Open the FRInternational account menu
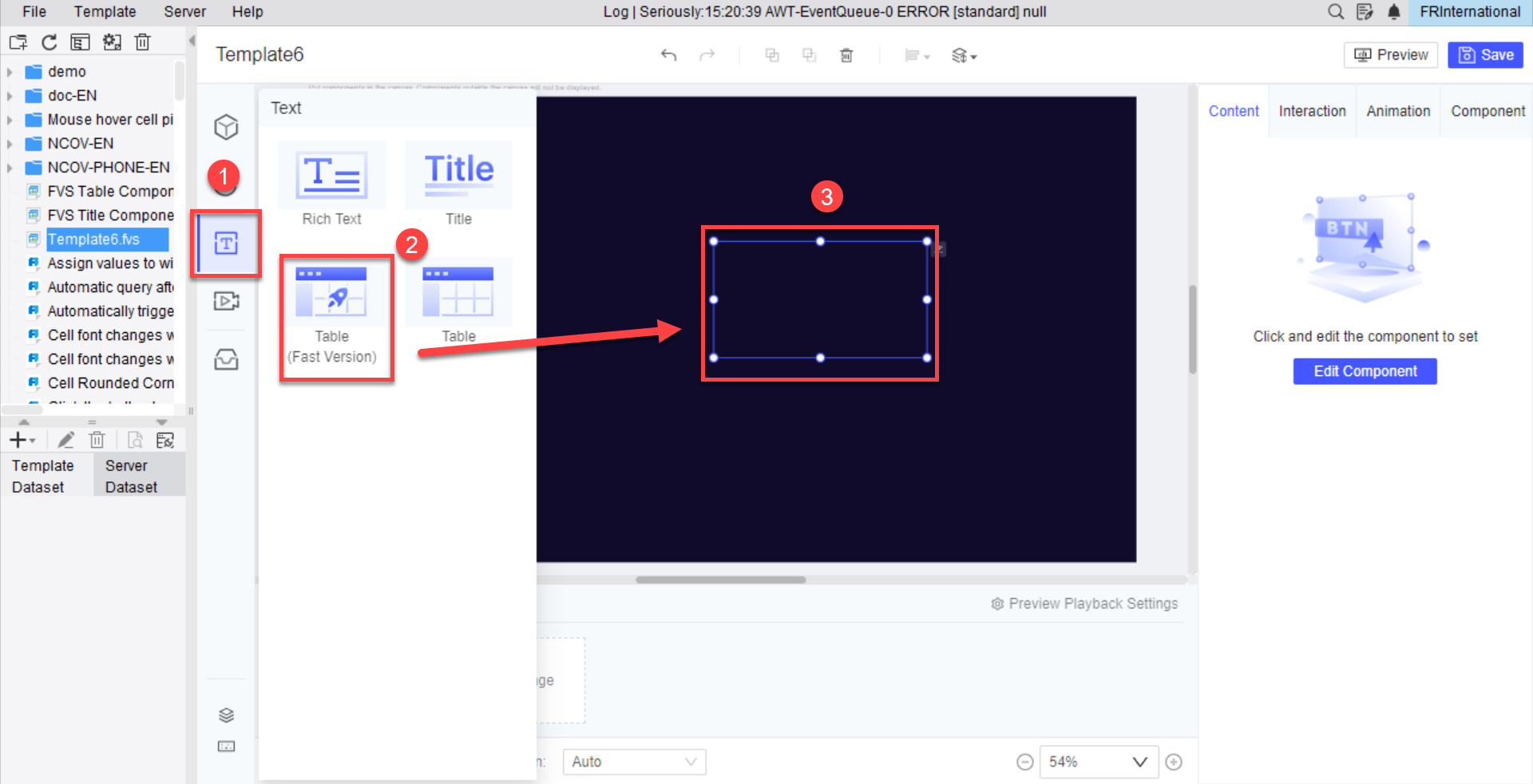 point(1470,12)
